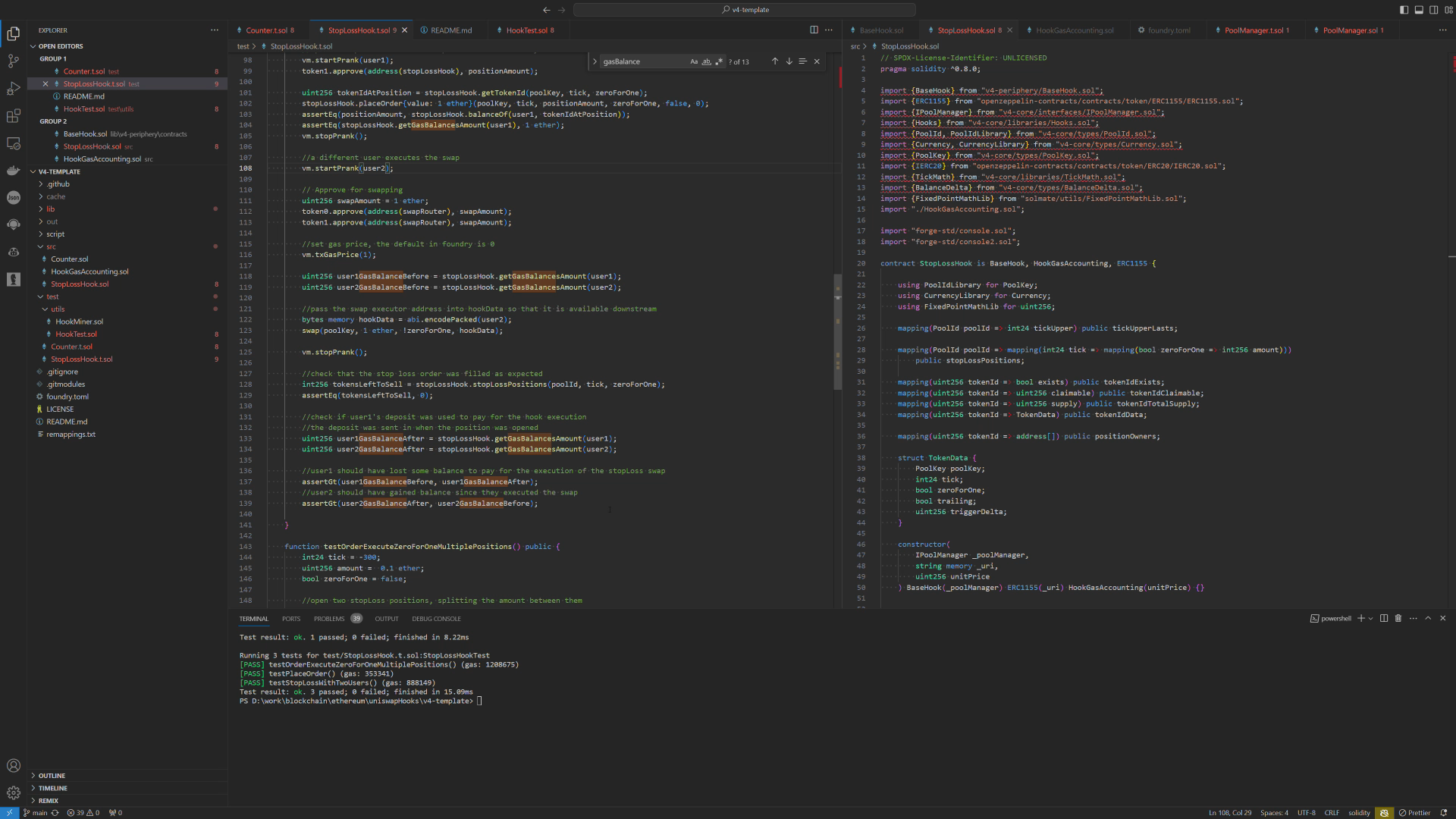The height and width of the screenshot is (819, 1456).
Task: Kill the terminal with trash icon
Action: point(1398,619)
